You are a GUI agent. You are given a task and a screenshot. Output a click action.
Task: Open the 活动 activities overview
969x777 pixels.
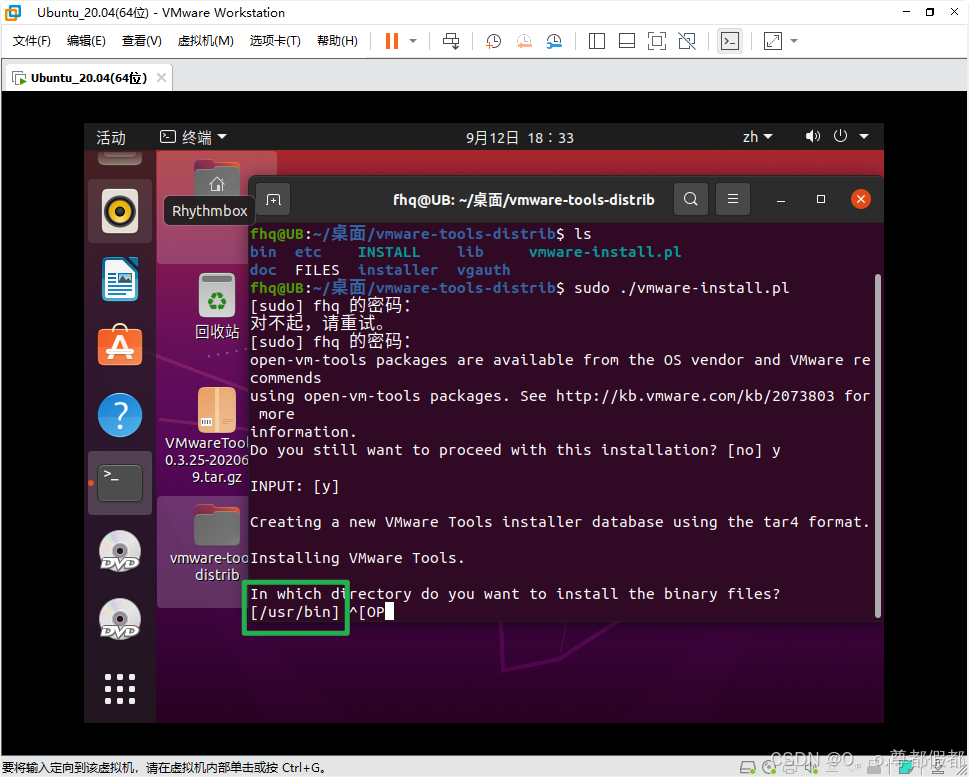pos(111,137)
